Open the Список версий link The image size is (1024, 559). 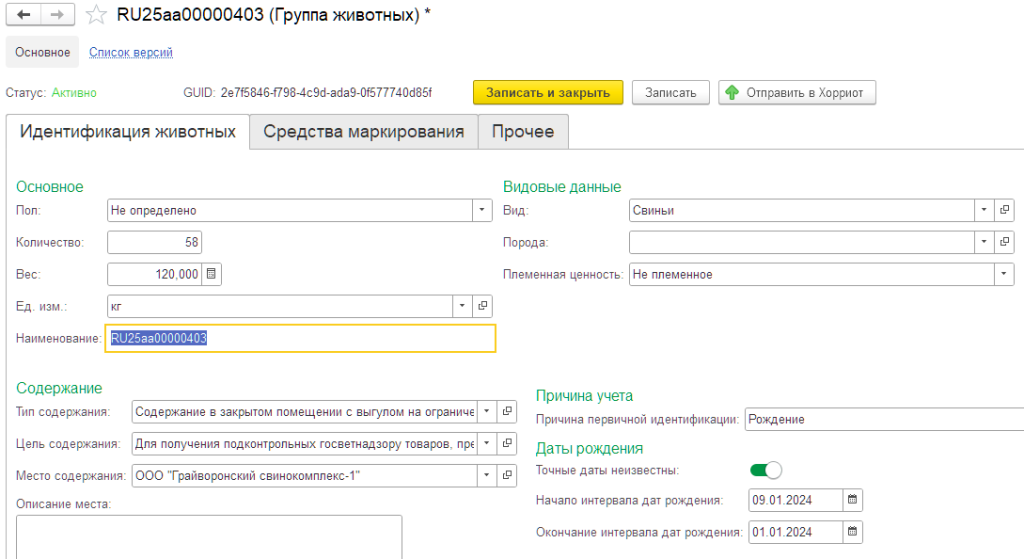point(131,52)
